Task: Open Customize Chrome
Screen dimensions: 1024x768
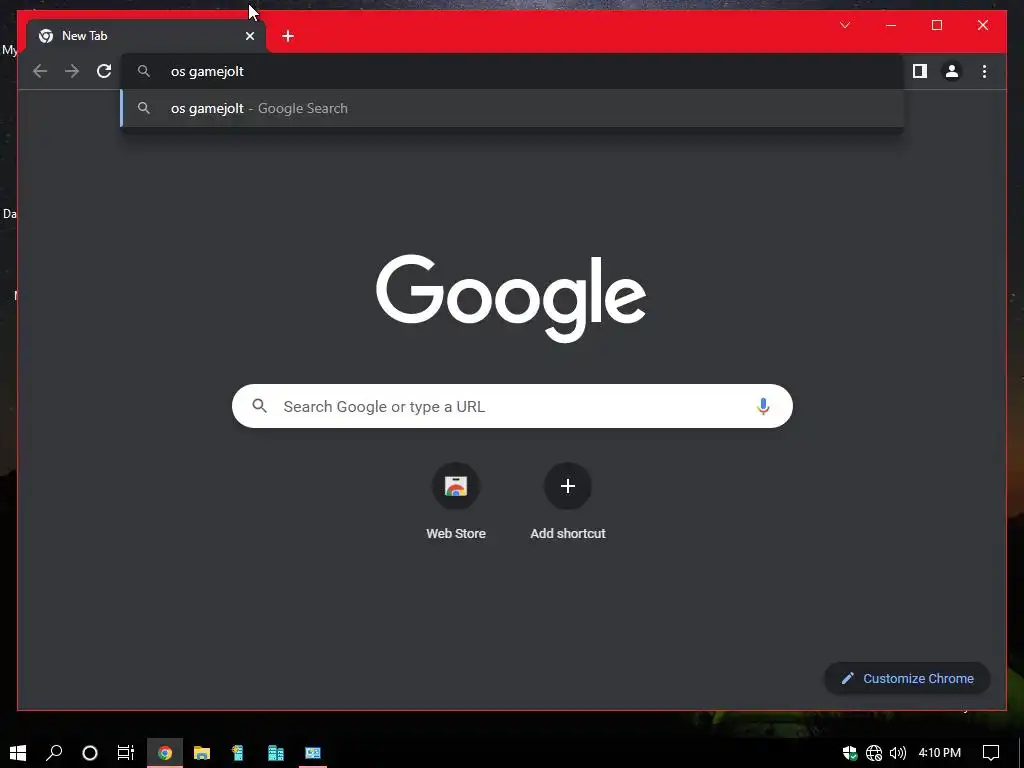Action: click(x=908, y=679)
